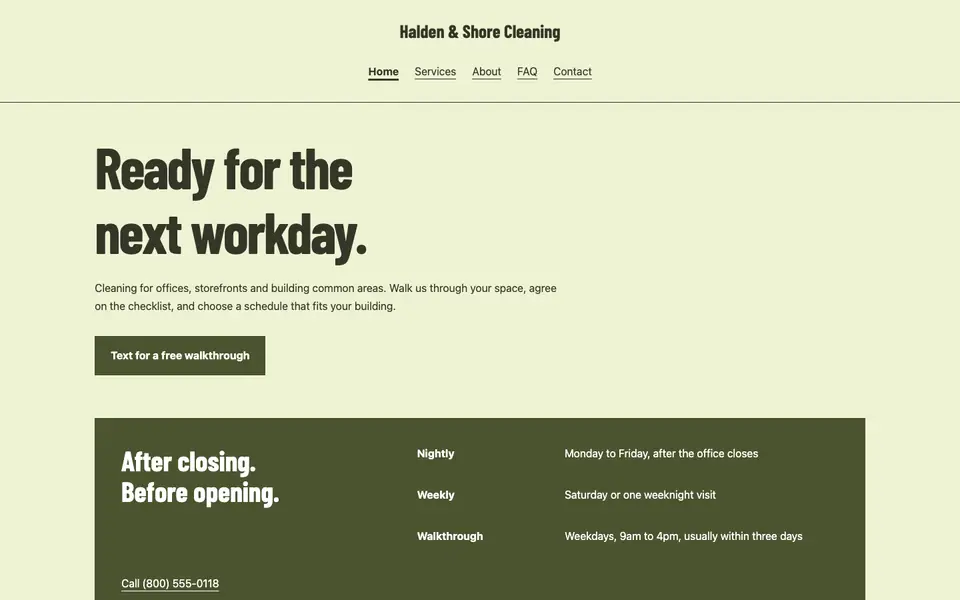This screenshot has width=960, height=600.
Task: Click the Call (800) 555-0118 link
Action: (x=170, y=583)
